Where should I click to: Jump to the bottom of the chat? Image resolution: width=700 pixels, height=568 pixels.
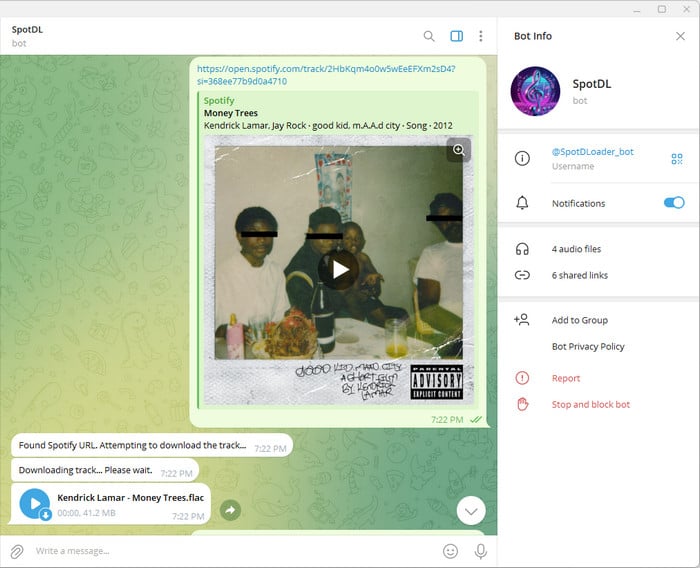tap(471, 511)
